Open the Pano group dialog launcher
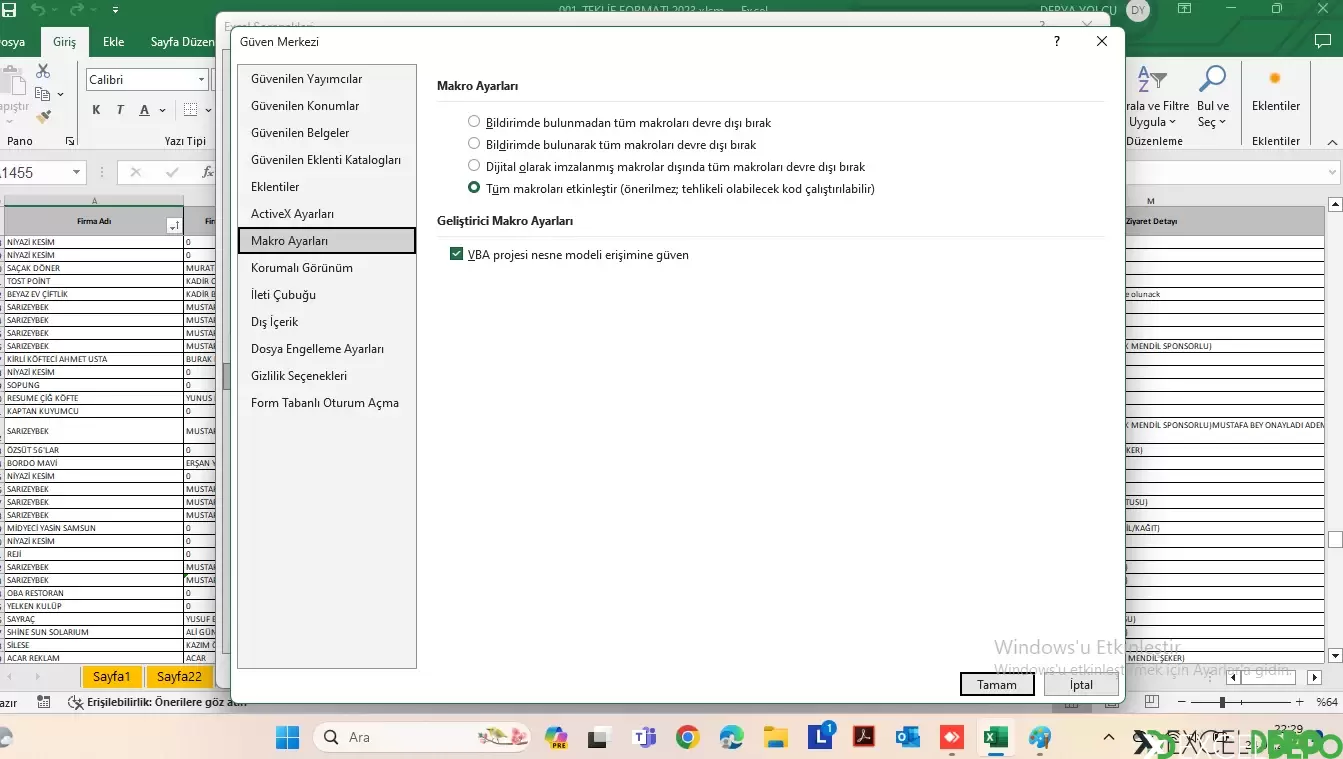This screenshot has width=1343, height=759. point(70,142)
